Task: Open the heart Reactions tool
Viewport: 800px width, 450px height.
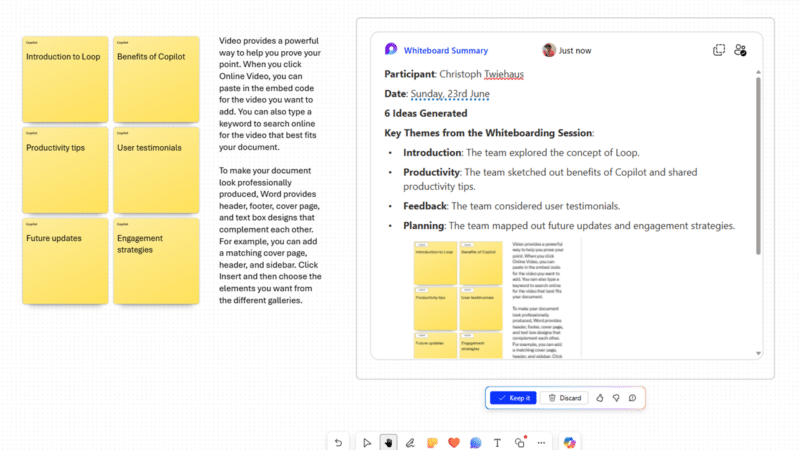Action: 454,442
